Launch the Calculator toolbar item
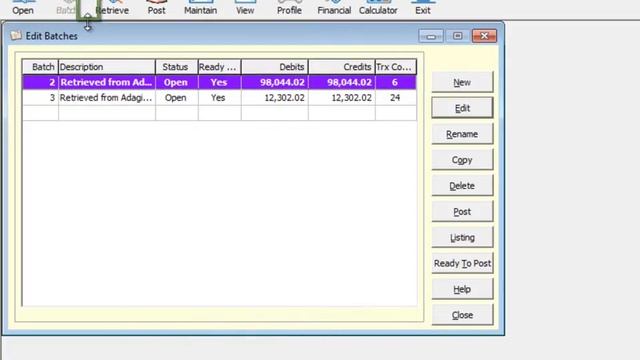This screenshot has width=640, height=360. click(x=378, y=8)
